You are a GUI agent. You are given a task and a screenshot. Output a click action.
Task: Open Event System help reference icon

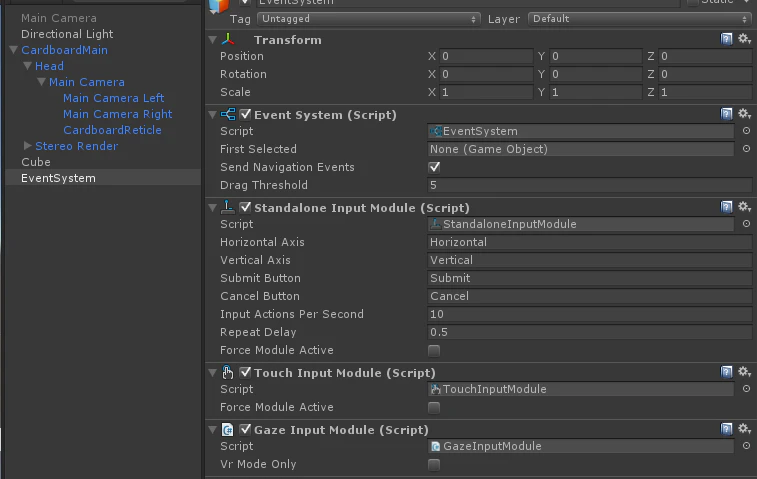[726, 114]
